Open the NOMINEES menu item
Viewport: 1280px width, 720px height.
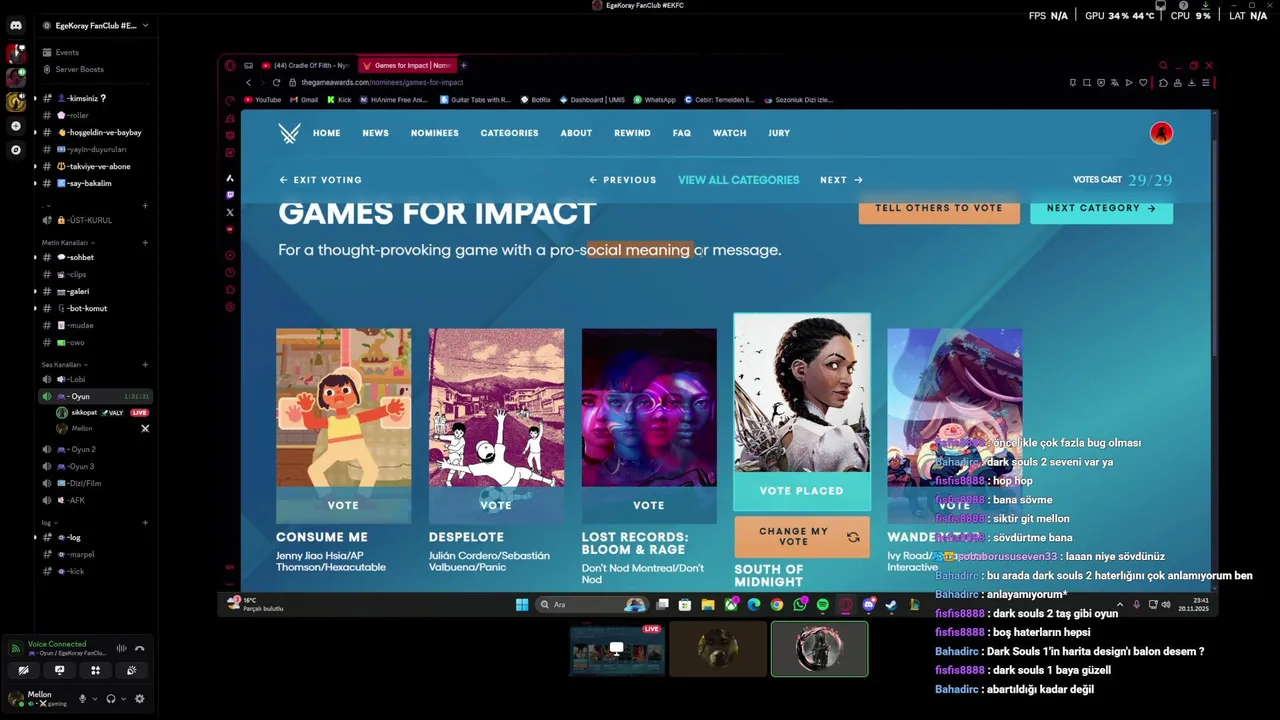click(x=434, y=133)
